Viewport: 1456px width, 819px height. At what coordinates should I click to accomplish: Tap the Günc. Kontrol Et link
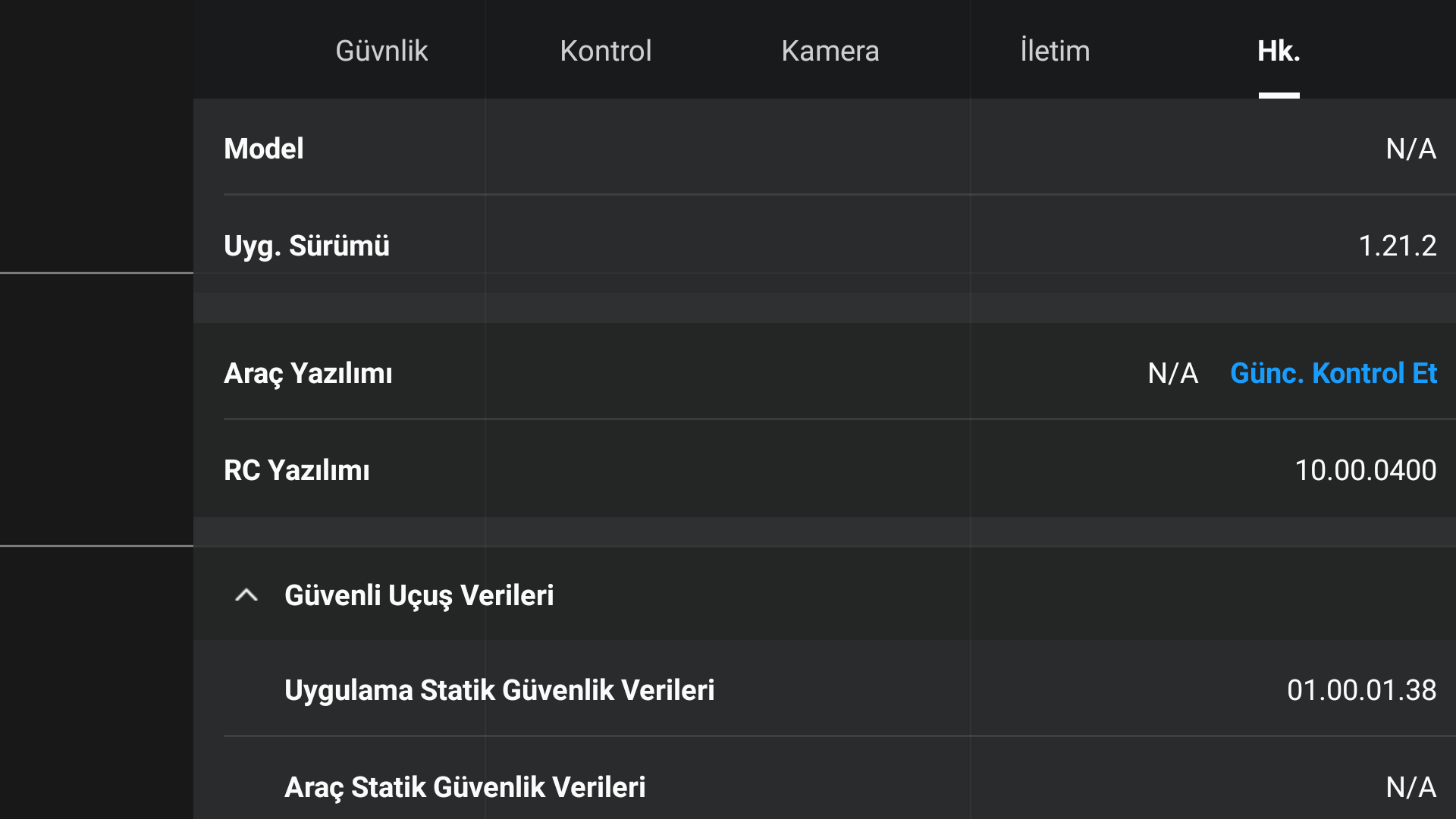coord(1333,373)
